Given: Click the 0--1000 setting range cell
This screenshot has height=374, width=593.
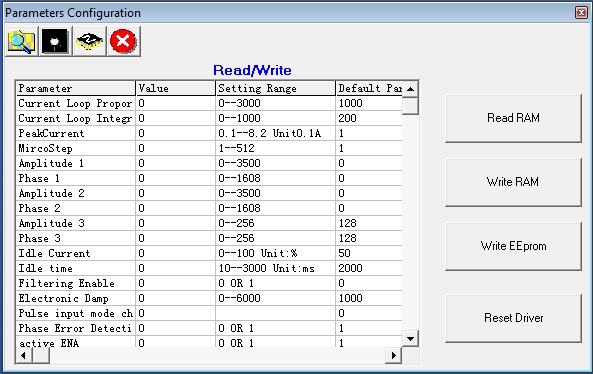Looking at the screenshot, I should point(275,118).
